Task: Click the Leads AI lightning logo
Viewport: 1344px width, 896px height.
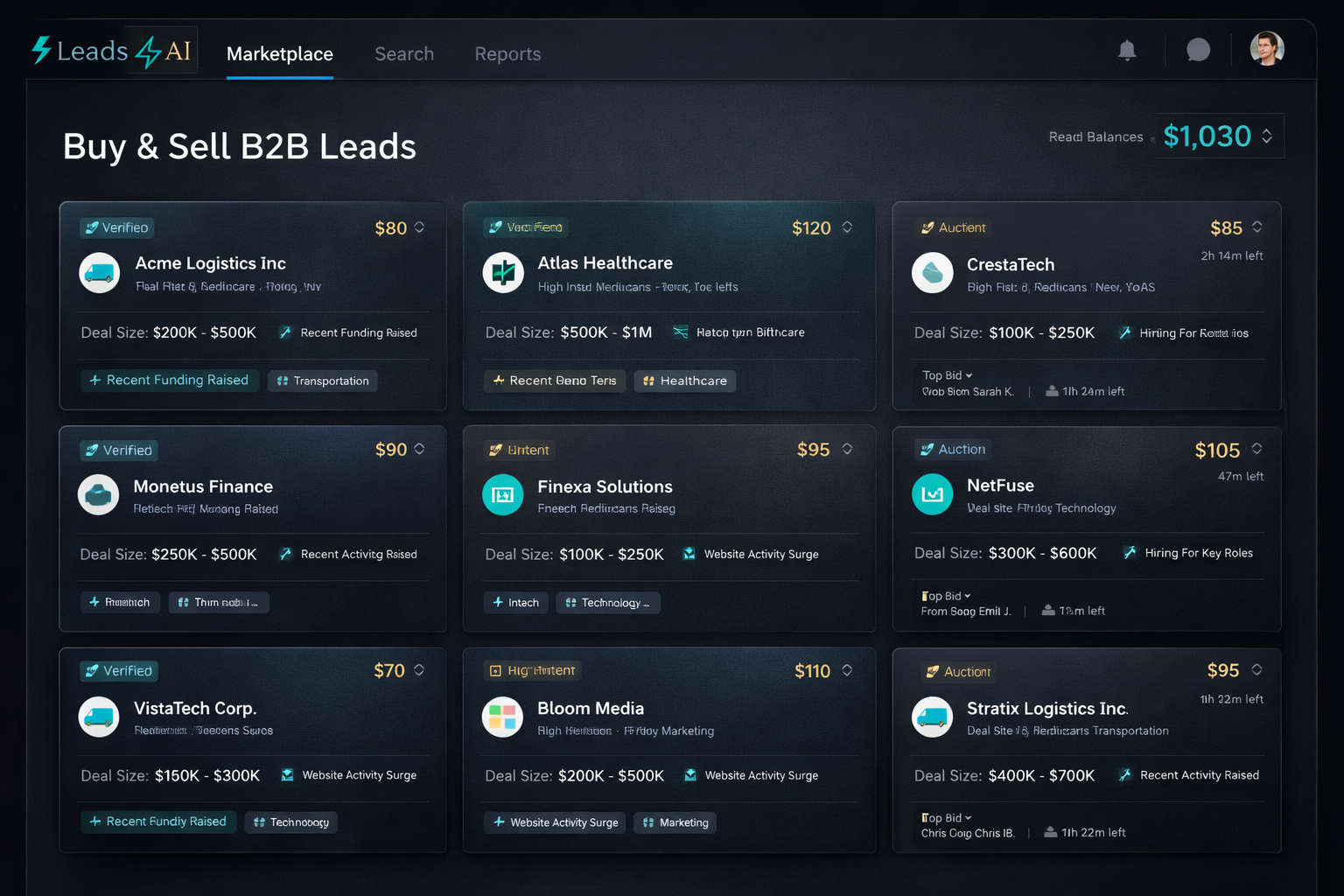Action: tap(111, 51)
